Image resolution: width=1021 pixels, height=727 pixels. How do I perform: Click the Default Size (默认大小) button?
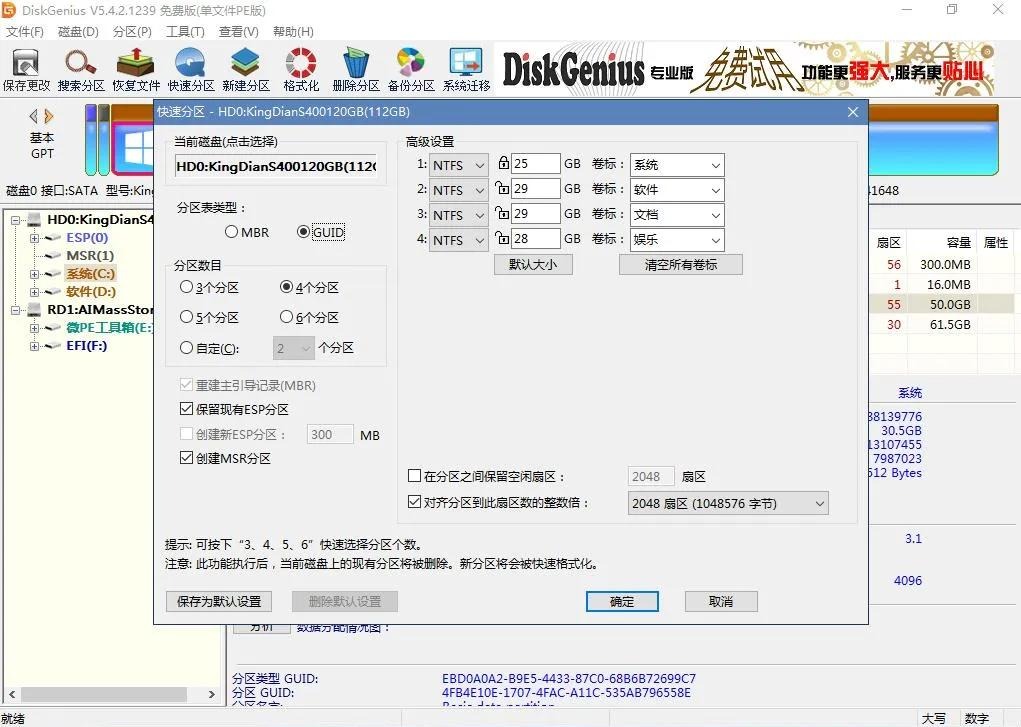tap(533, 264)
